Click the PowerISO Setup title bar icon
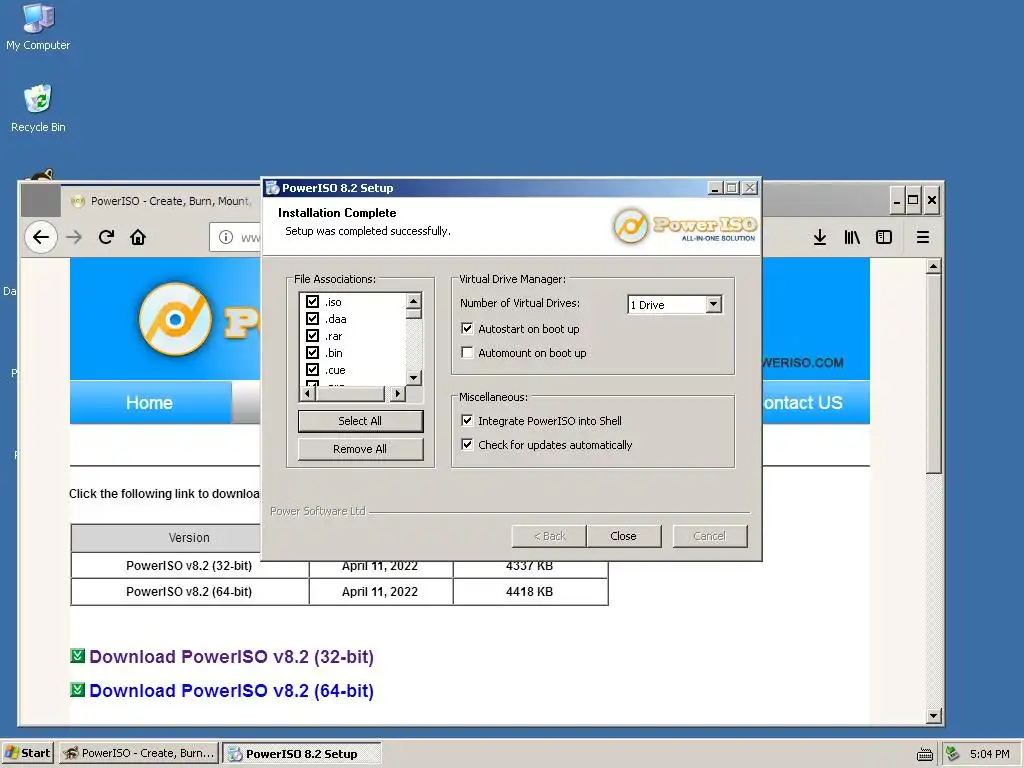 point(272,188)
